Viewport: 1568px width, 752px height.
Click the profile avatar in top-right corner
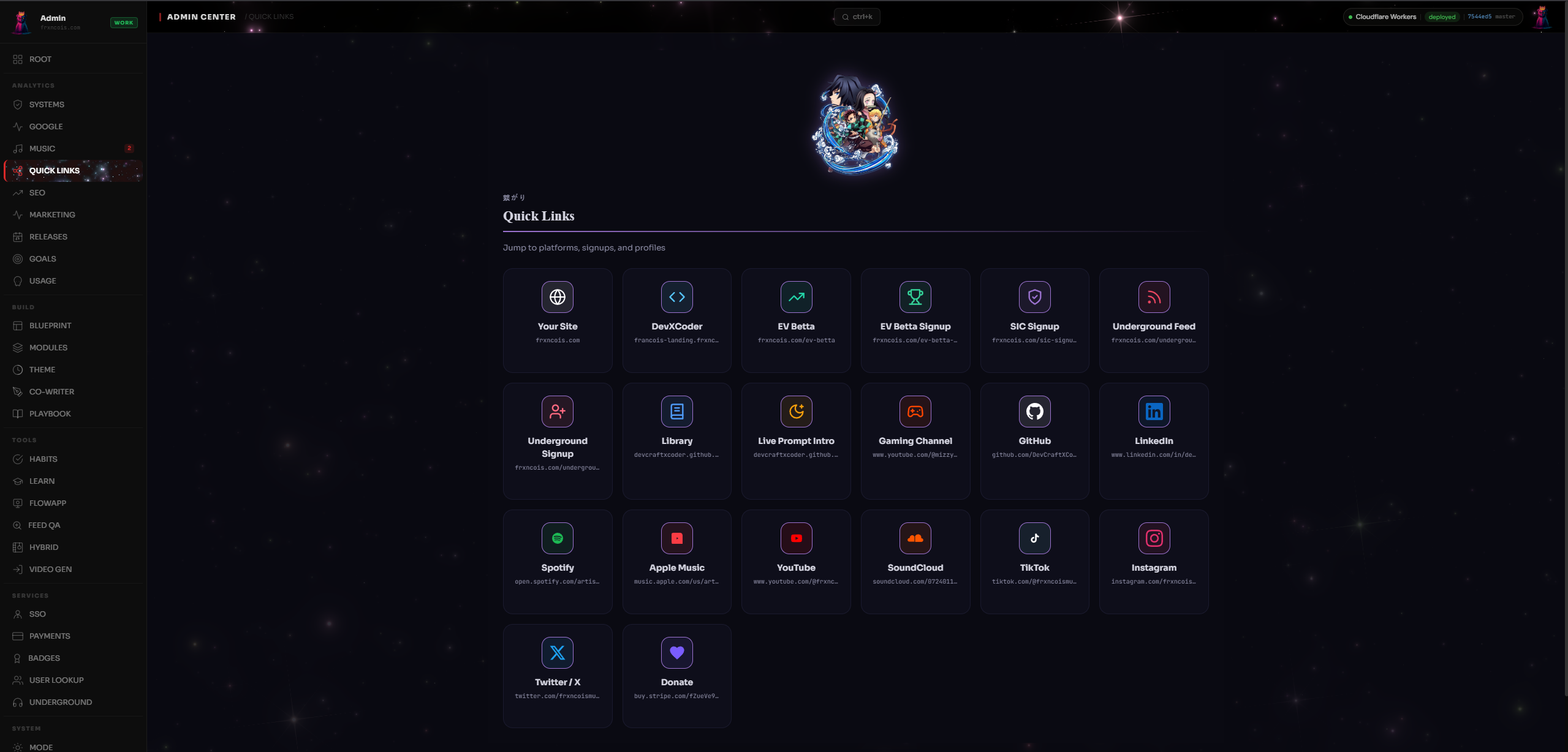[1541, 17]
